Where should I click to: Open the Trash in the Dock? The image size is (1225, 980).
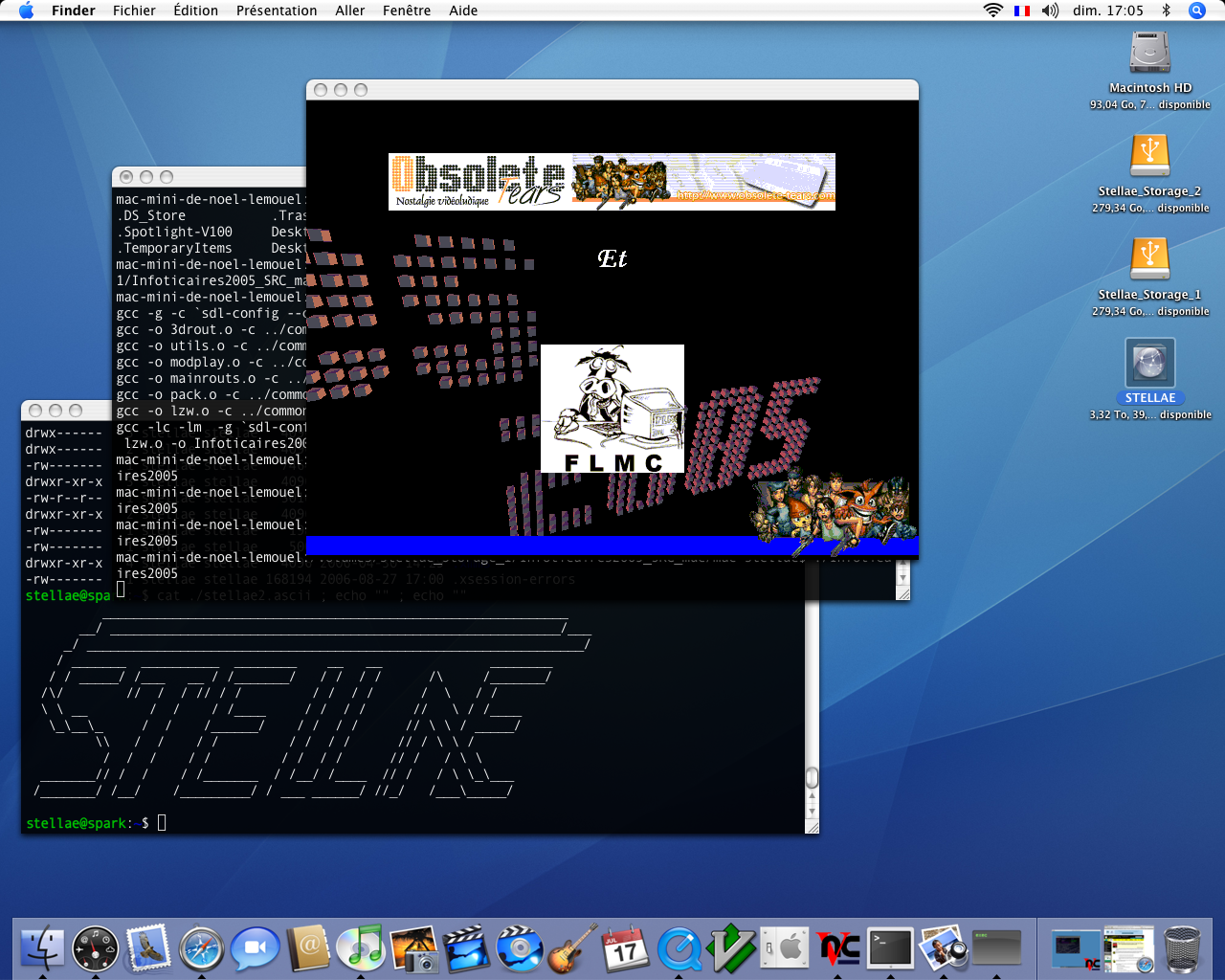(1183, 948)
